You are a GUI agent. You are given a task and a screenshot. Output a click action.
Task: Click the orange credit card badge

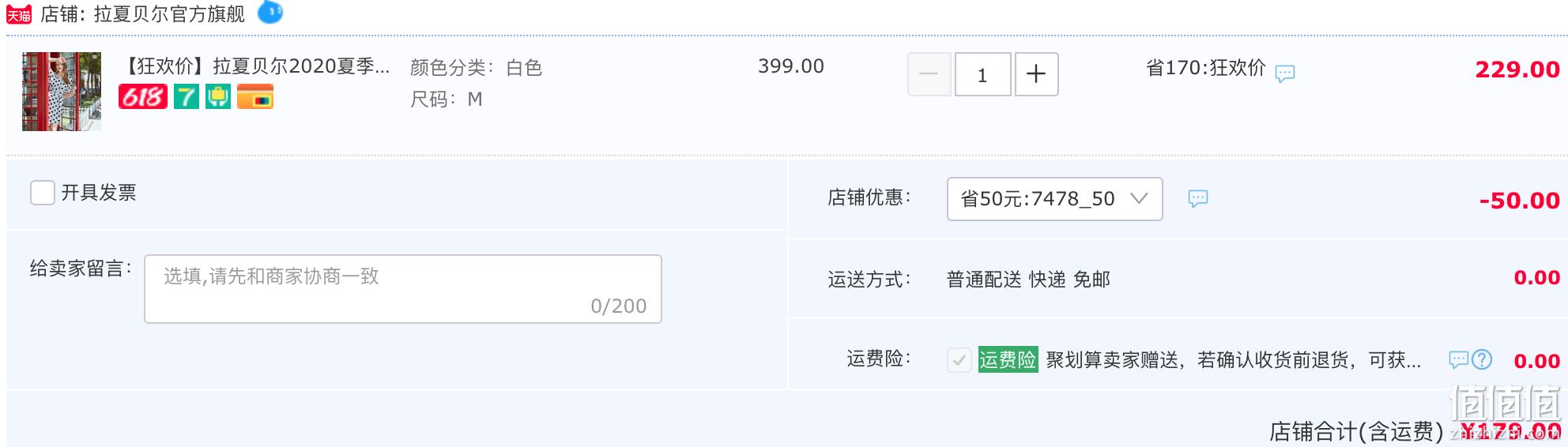coord(255,96)
